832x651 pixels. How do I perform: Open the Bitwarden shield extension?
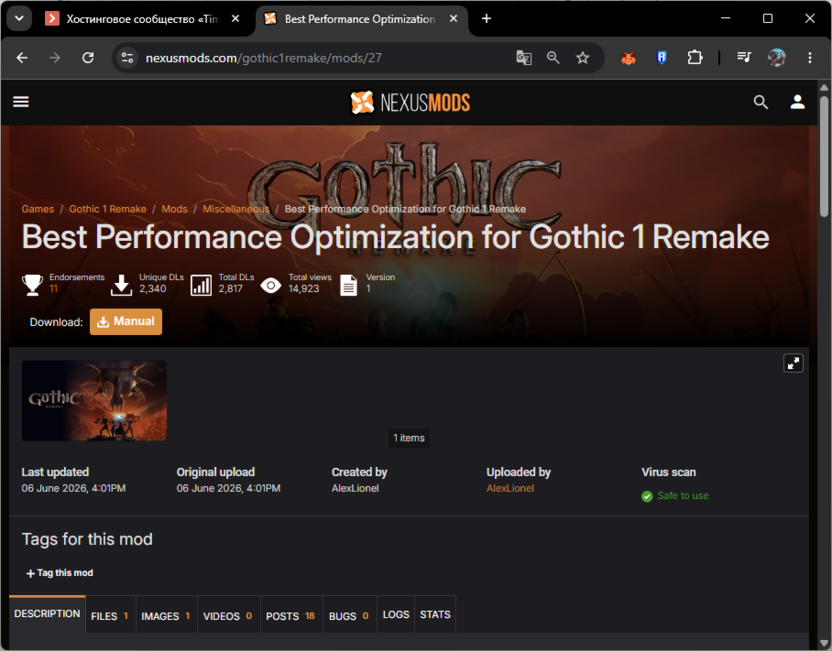pos(661,58)
